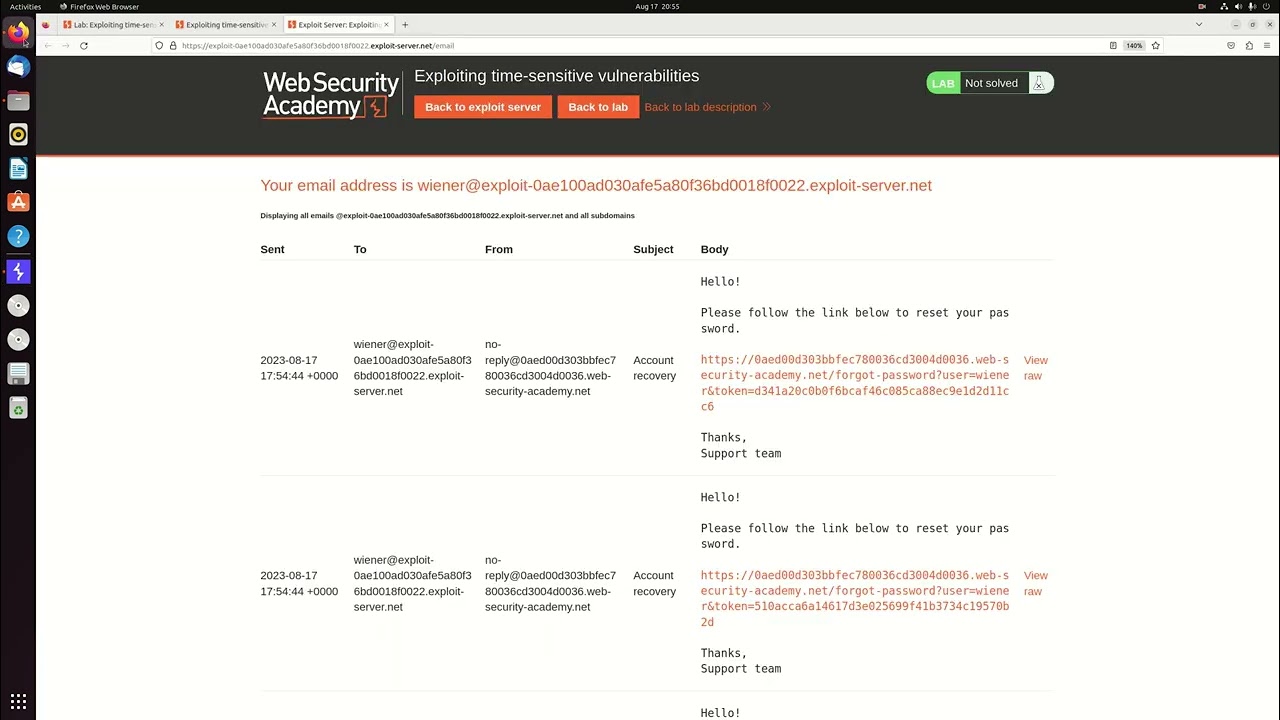This screenshot has width=1280, height=720.
Task: Click the second disc icon in dock
Action: (x=18, y=340)
